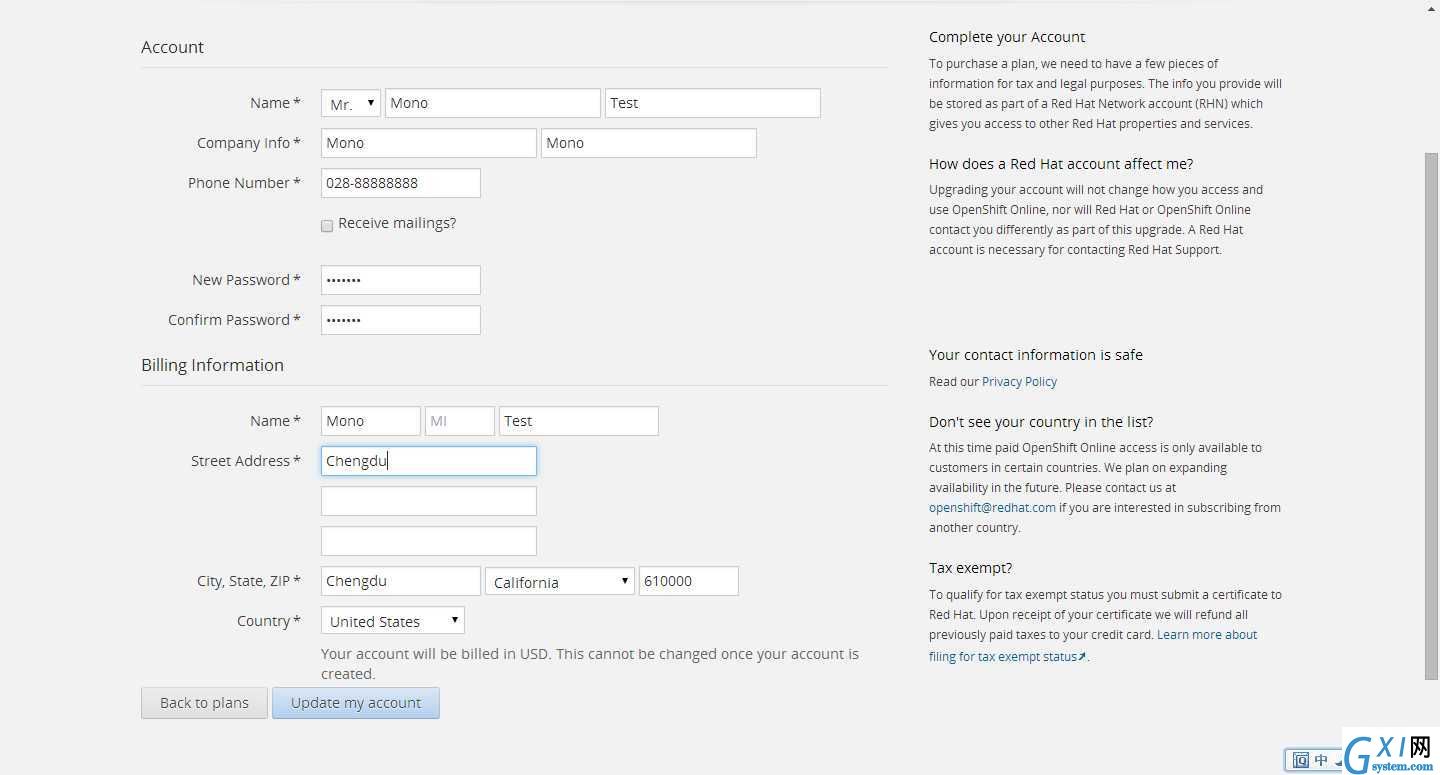Click the Receive mailings? label

pyautogui.click(x=397, y=223)
